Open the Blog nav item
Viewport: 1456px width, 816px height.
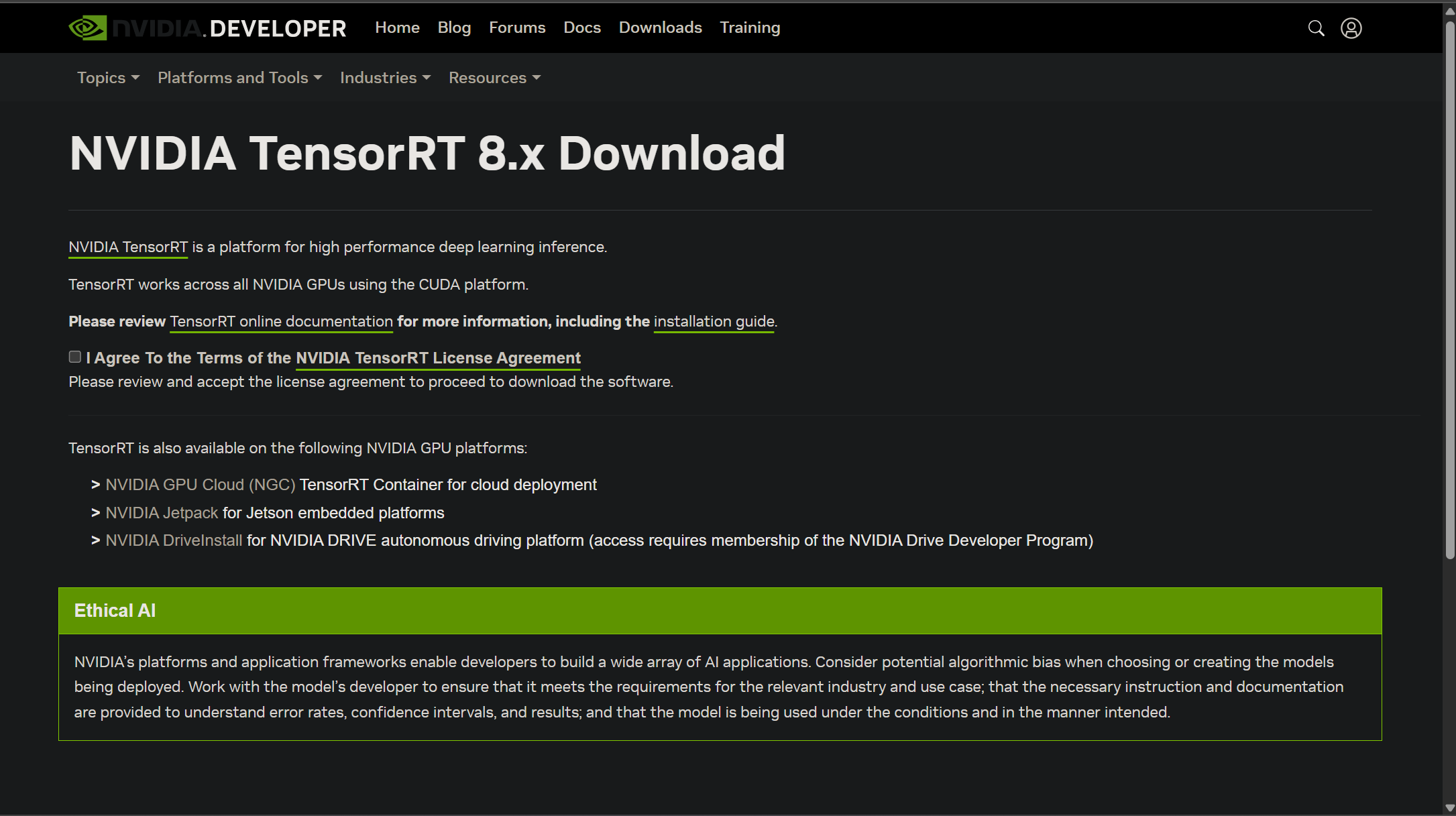(x=454, y=27)
